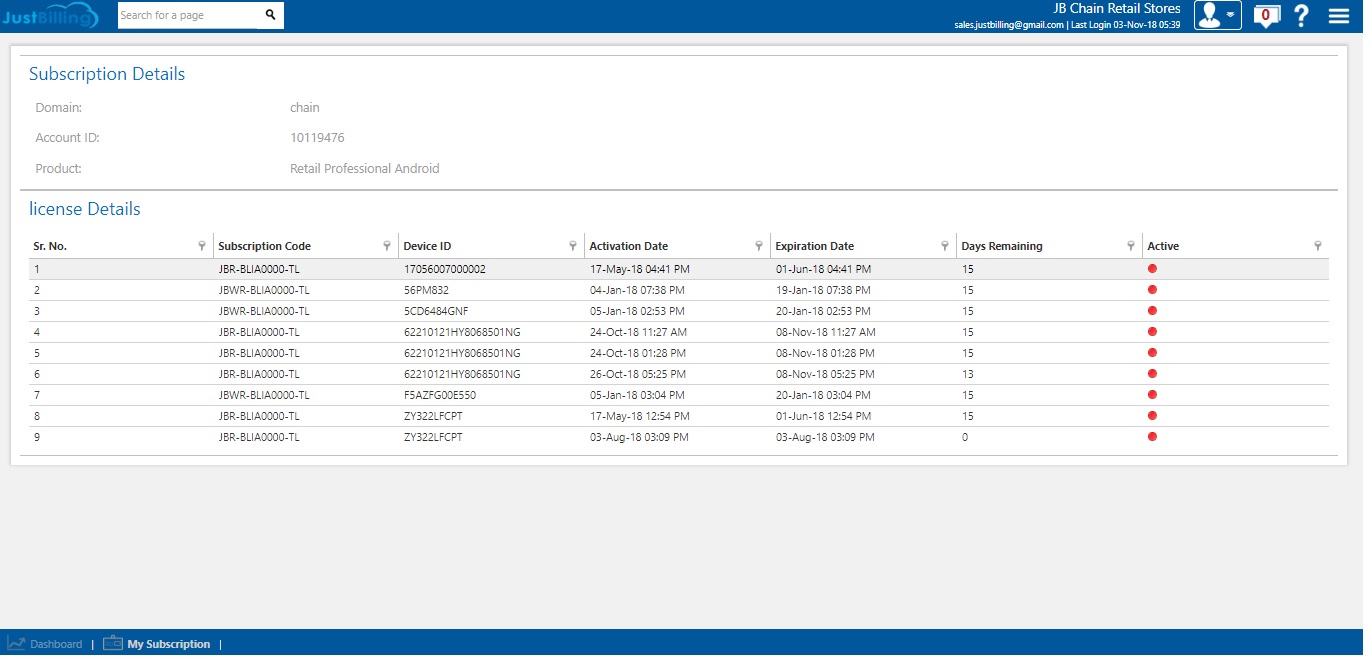
Task: Open the help question mark
Action: pos(1301,16)
